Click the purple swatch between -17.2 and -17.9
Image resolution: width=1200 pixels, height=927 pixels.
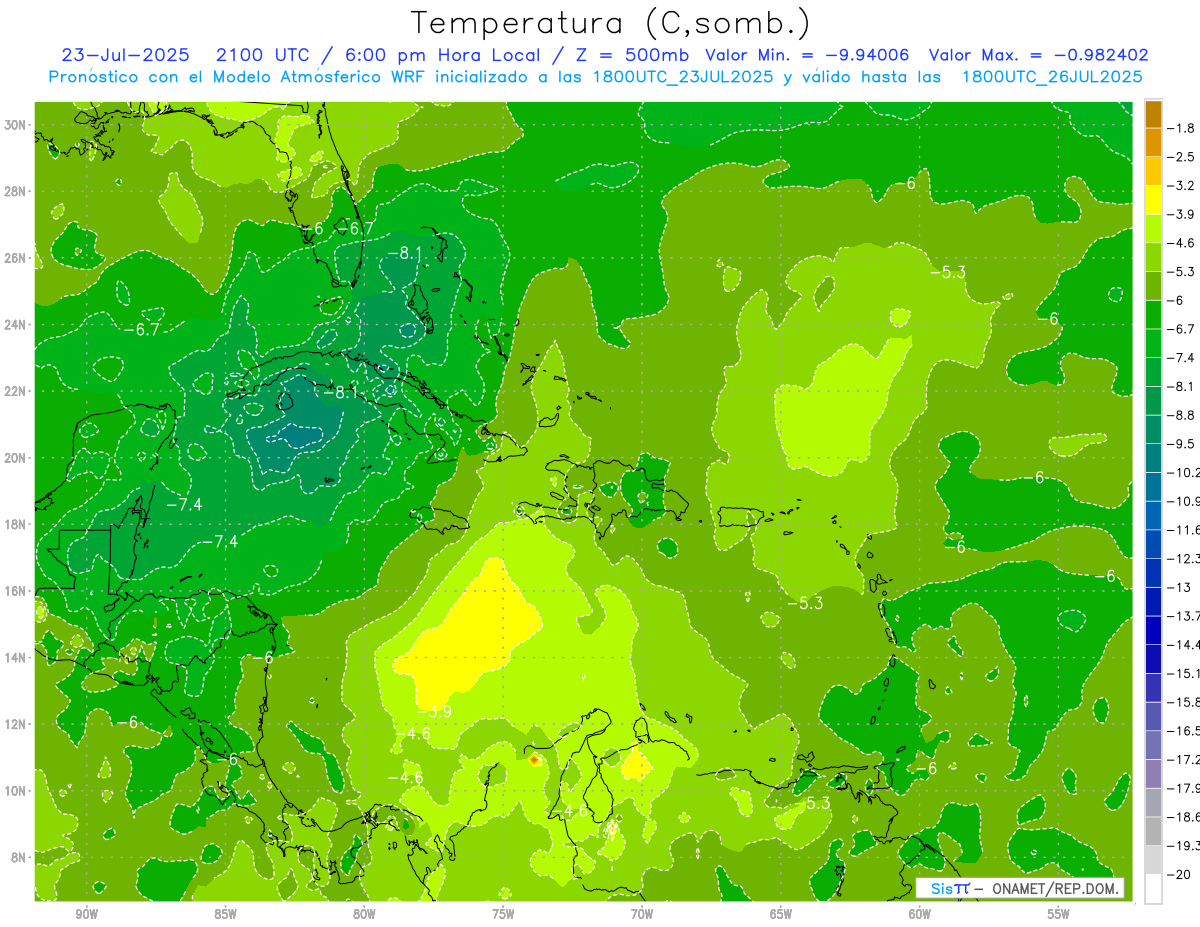(x=1153, y=774)
